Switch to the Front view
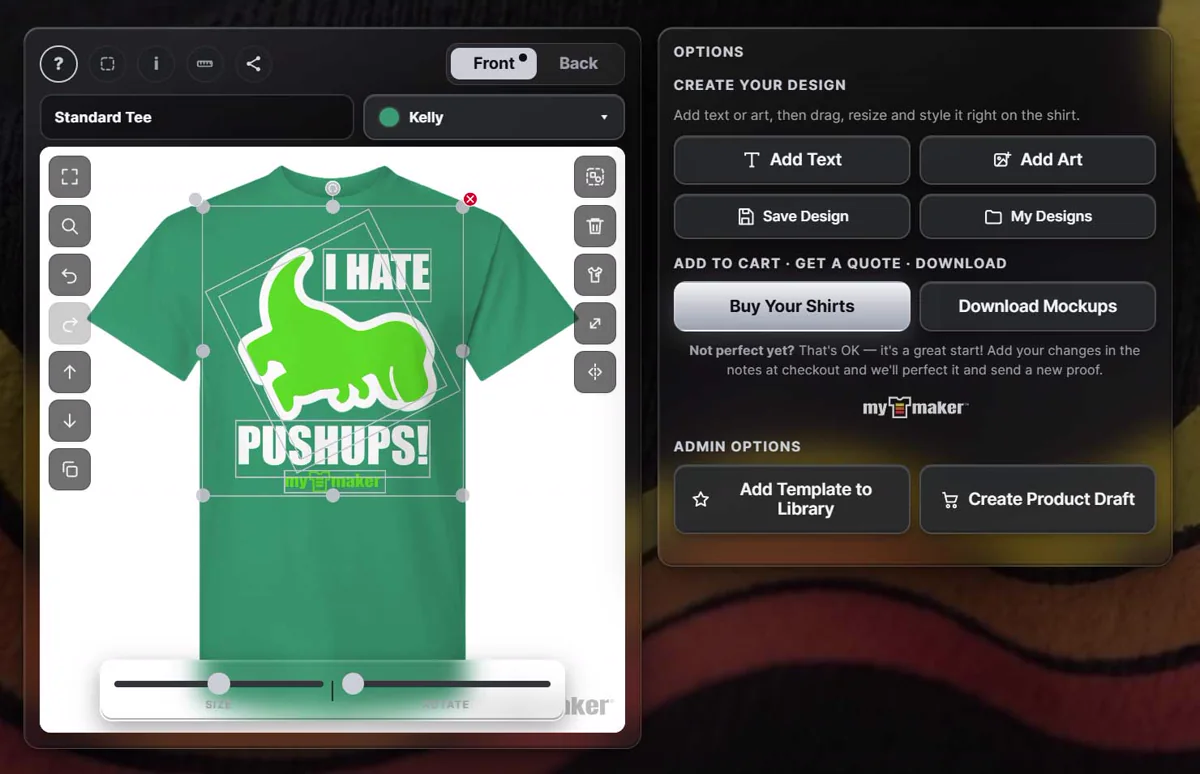 click(494, 64)
